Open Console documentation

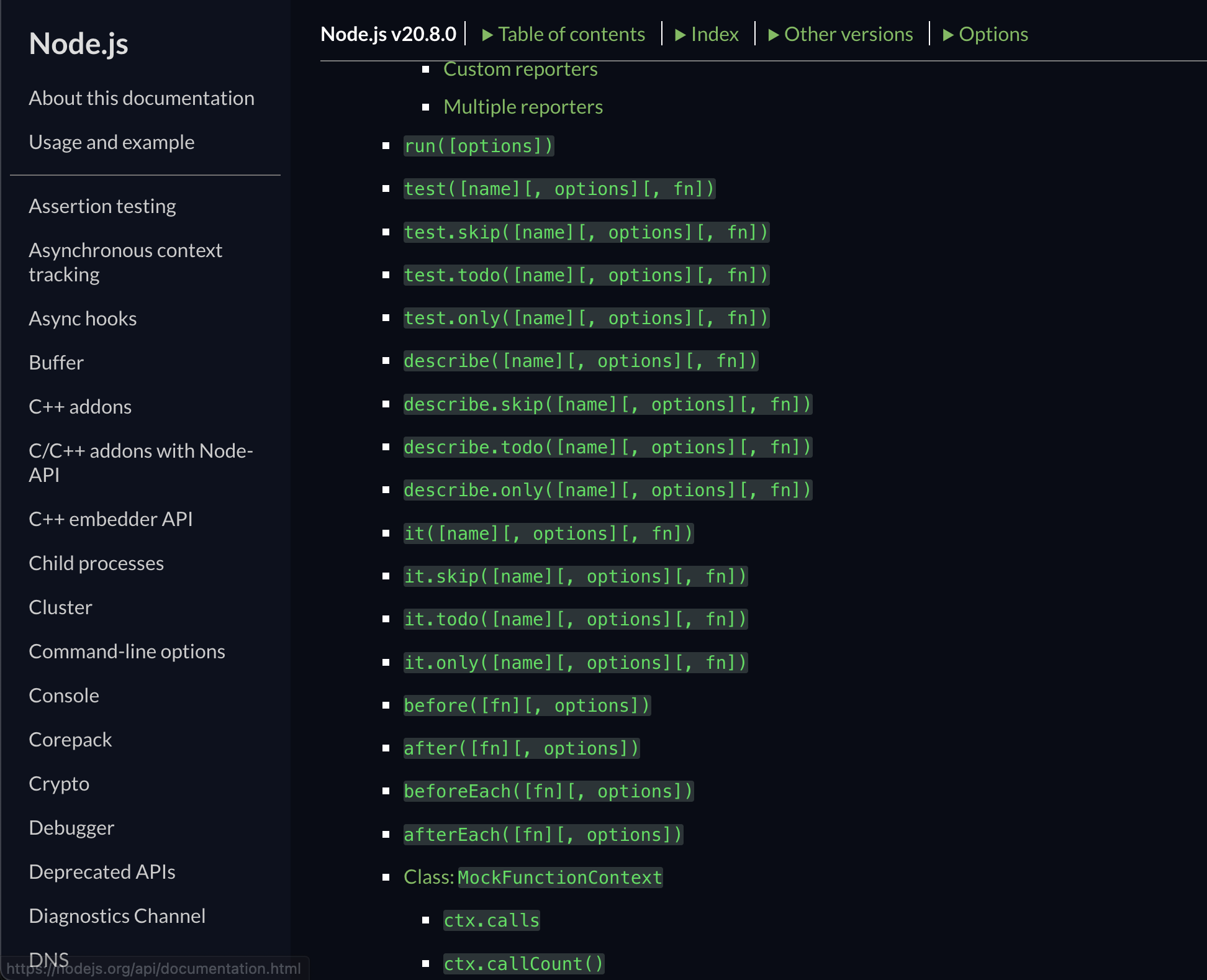coord(64,696)
